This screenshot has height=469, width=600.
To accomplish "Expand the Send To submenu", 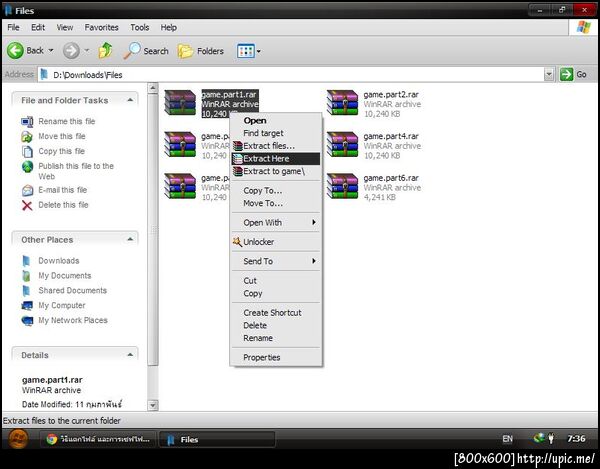I will [276, 261].
